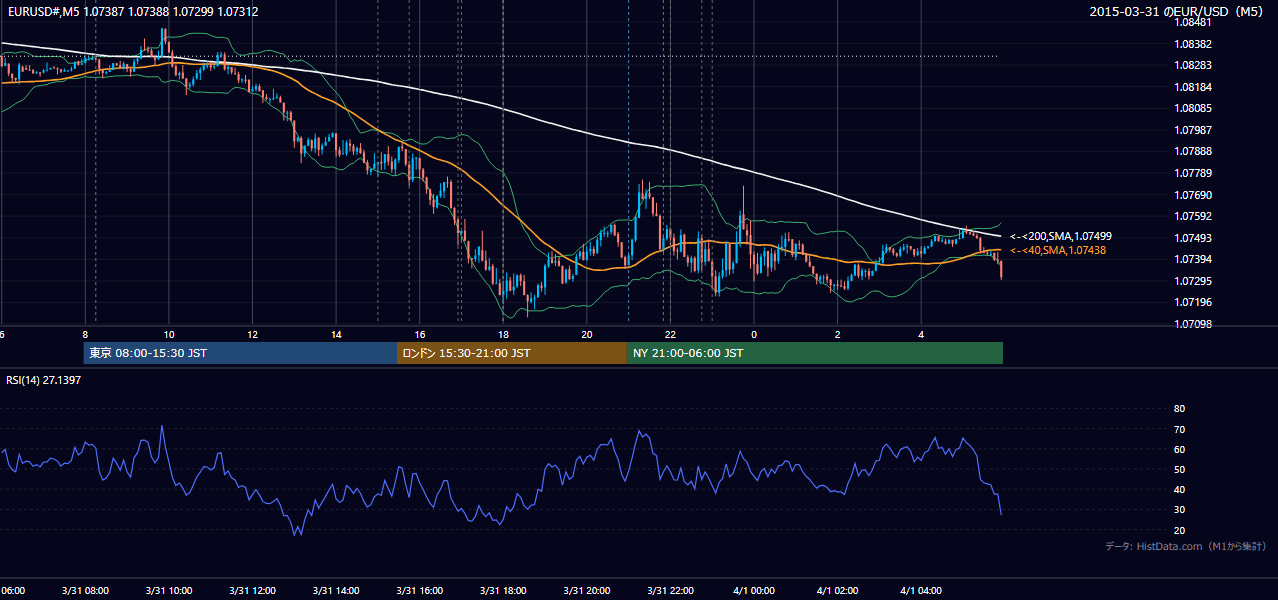Click the NY 21:00-06:00 JST session bar
This screenshot has height=600, width=1278.
[815, 353]
